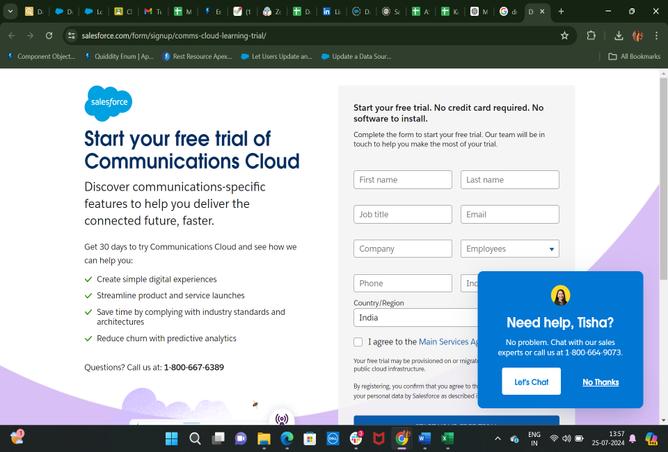Click the ENG IN language indicator
The height and width of the screenshot is (452, 668).
coord(534,438)
